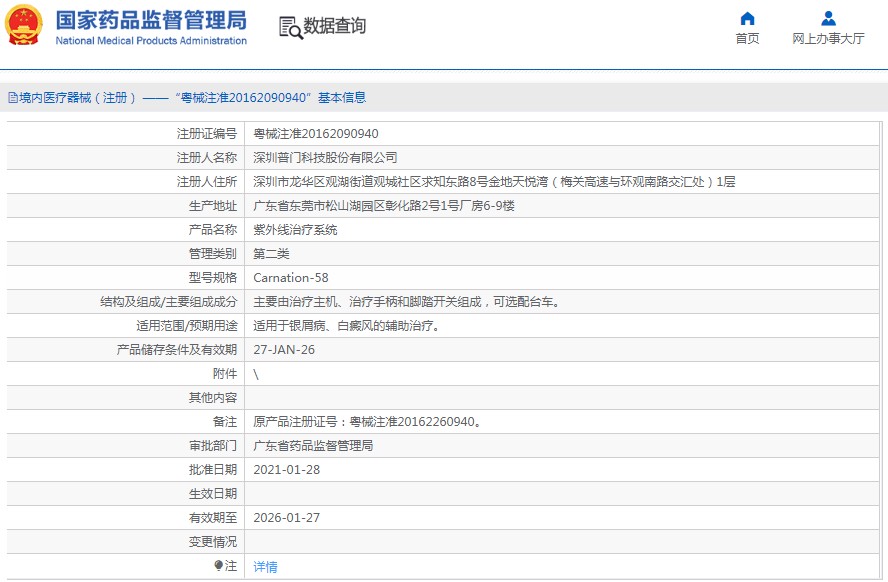
Task: Click registrant name 深圳普门科技股份有限公司
Action: tap(325, 158)
